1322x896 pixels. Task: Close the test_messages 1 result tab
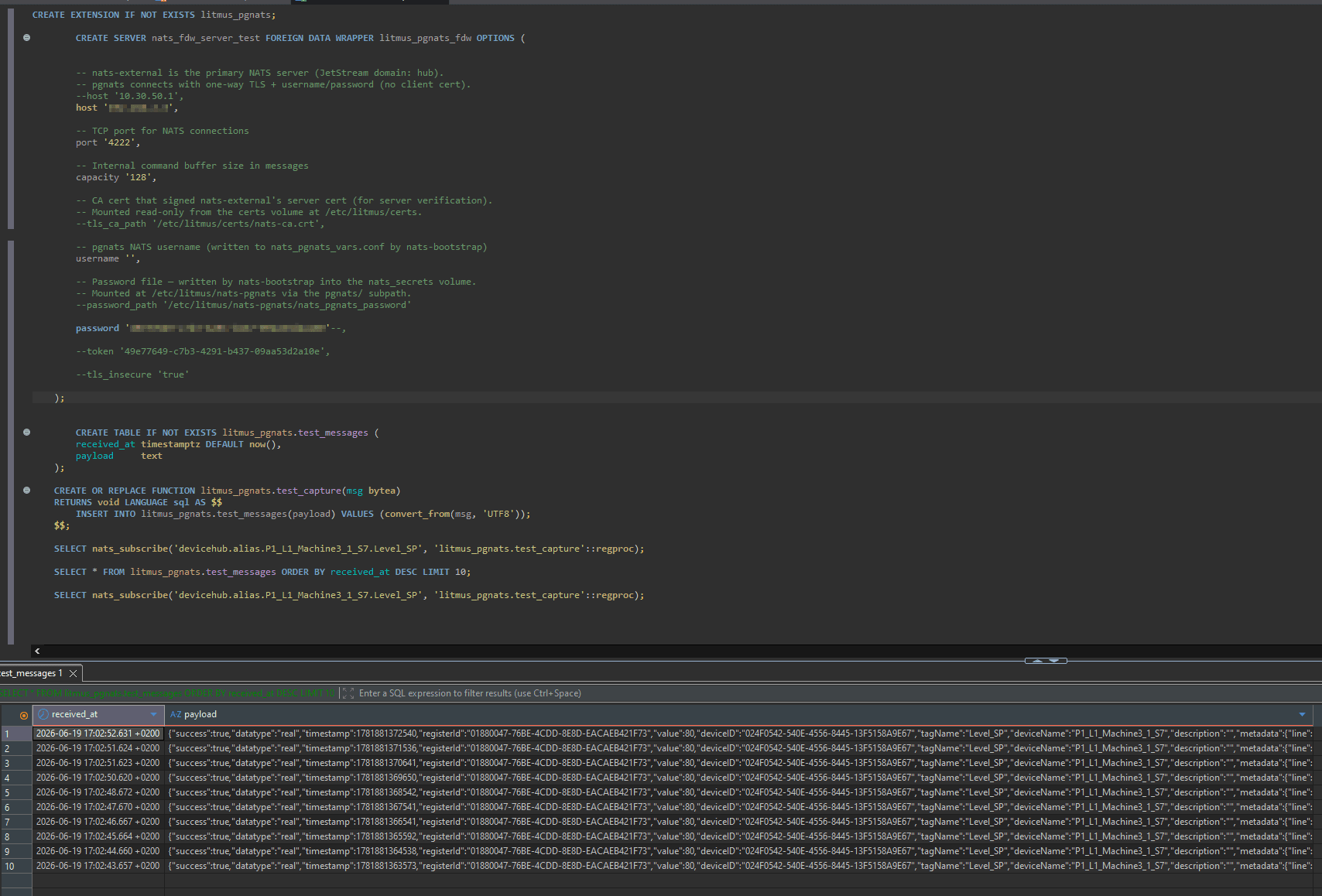click(73, 674)
